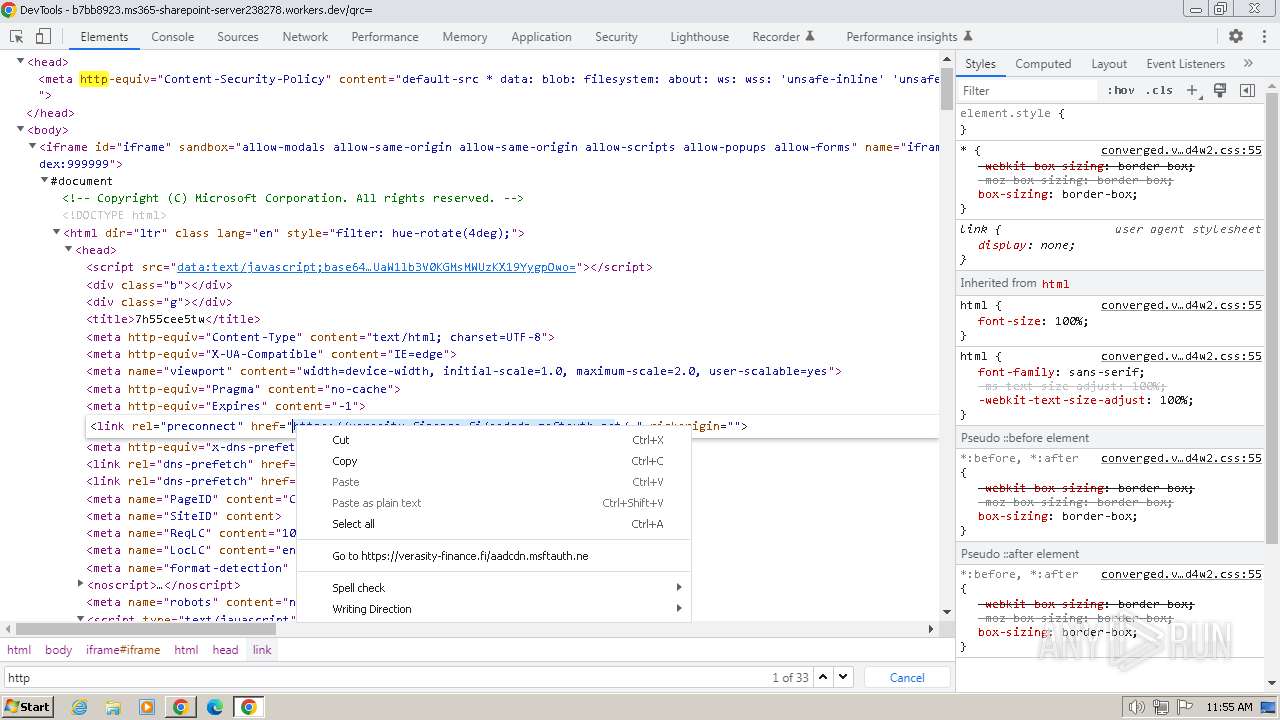
Task: Toggle the computed styles sidebar icon
Action: (1247, 90)
